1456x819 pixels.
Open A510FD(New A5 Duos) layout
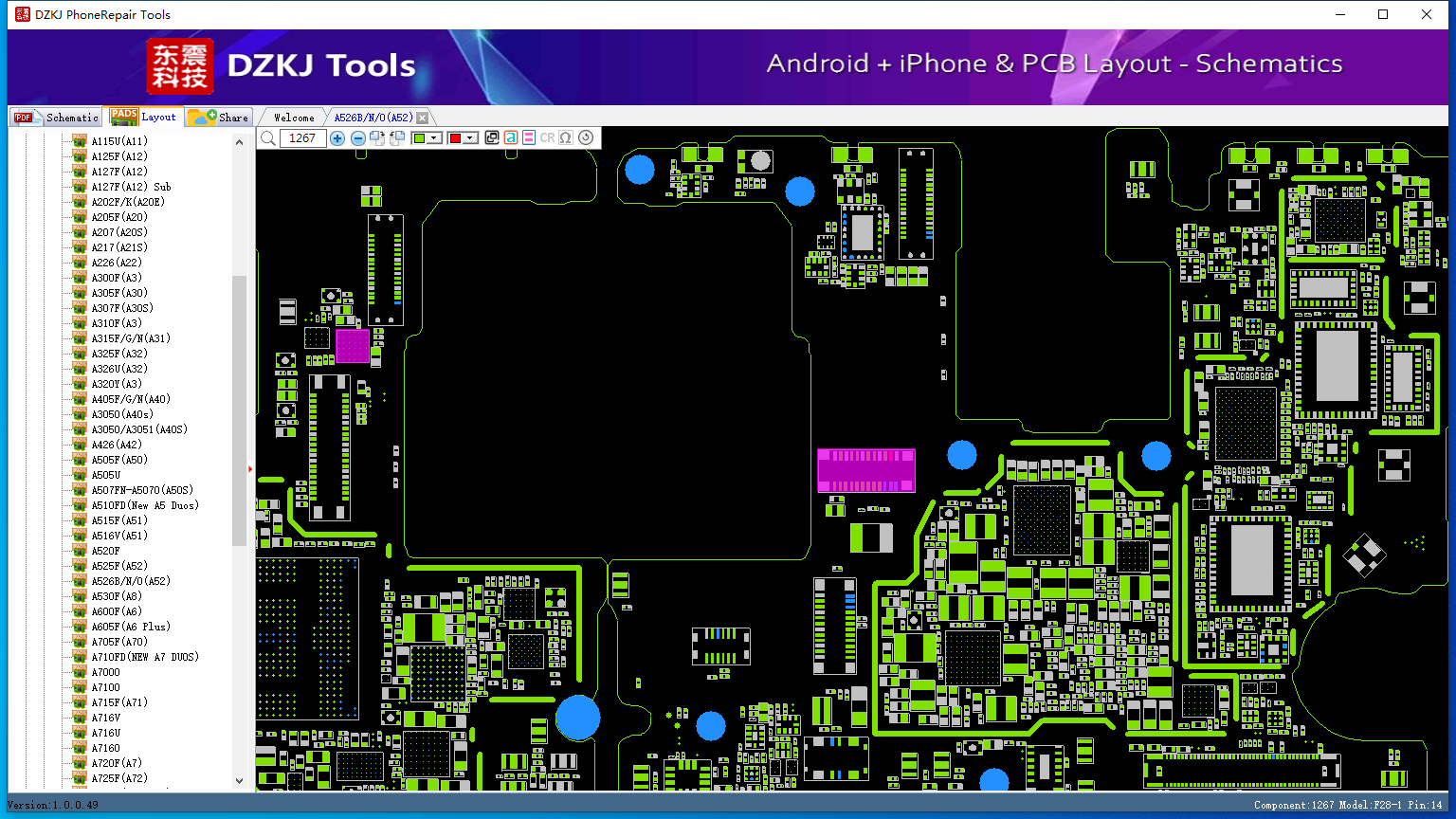pyautogui.click(x=145, y=505)
